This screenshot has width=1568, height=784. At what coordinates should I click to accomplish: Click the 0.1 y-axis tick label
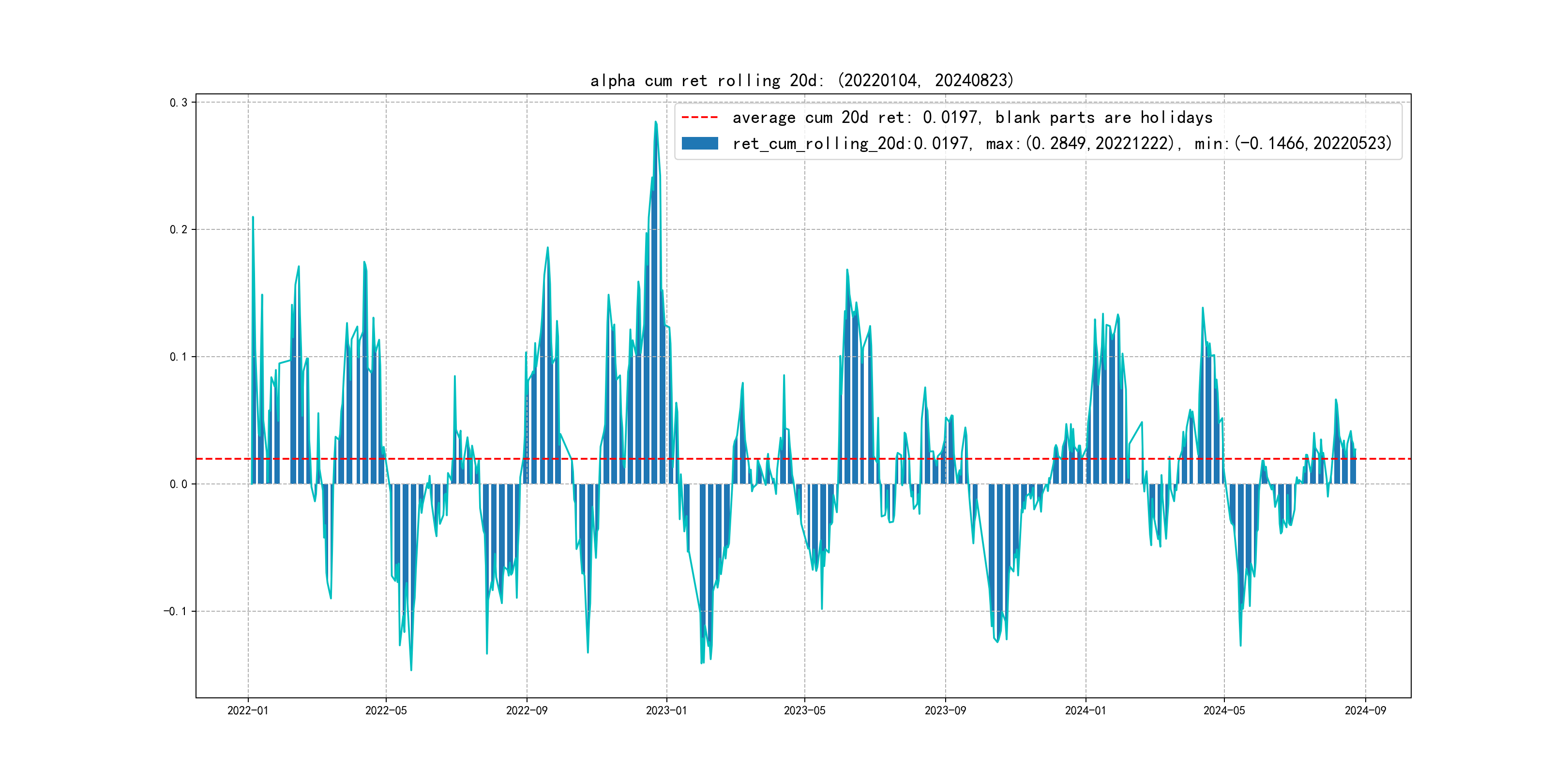pyautogui.click(x=179, y=357)
